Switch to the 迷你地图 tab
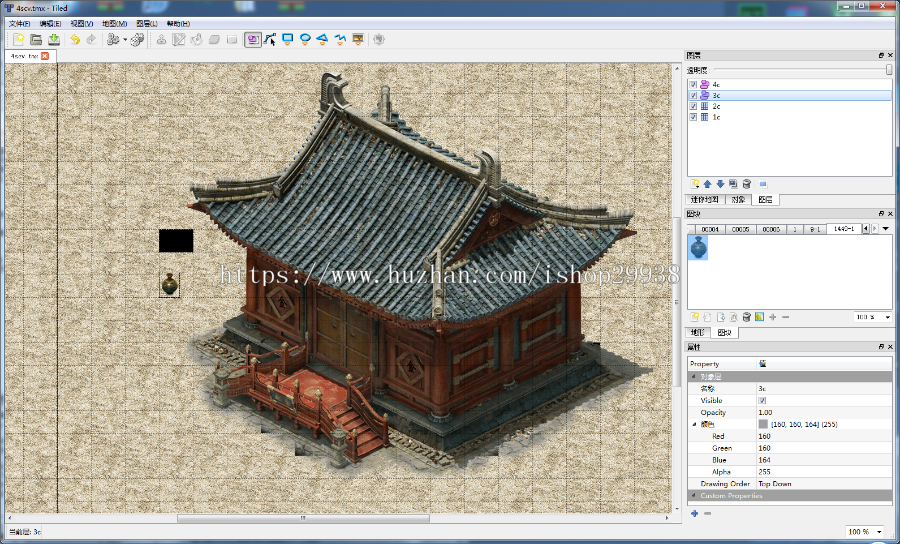This screenshot has height=544, width=900. click(x=704, y=200)
